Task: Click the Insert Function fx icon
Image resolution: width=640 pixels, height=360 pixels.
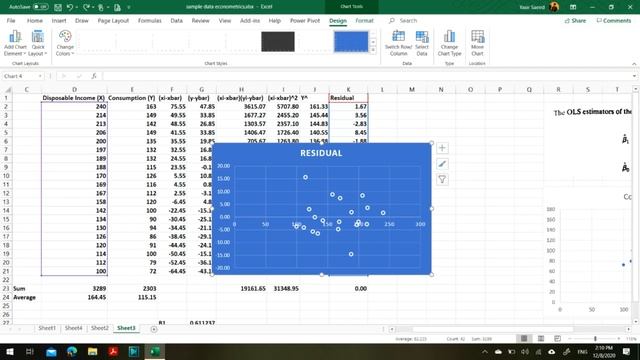Action: [94, 76]
